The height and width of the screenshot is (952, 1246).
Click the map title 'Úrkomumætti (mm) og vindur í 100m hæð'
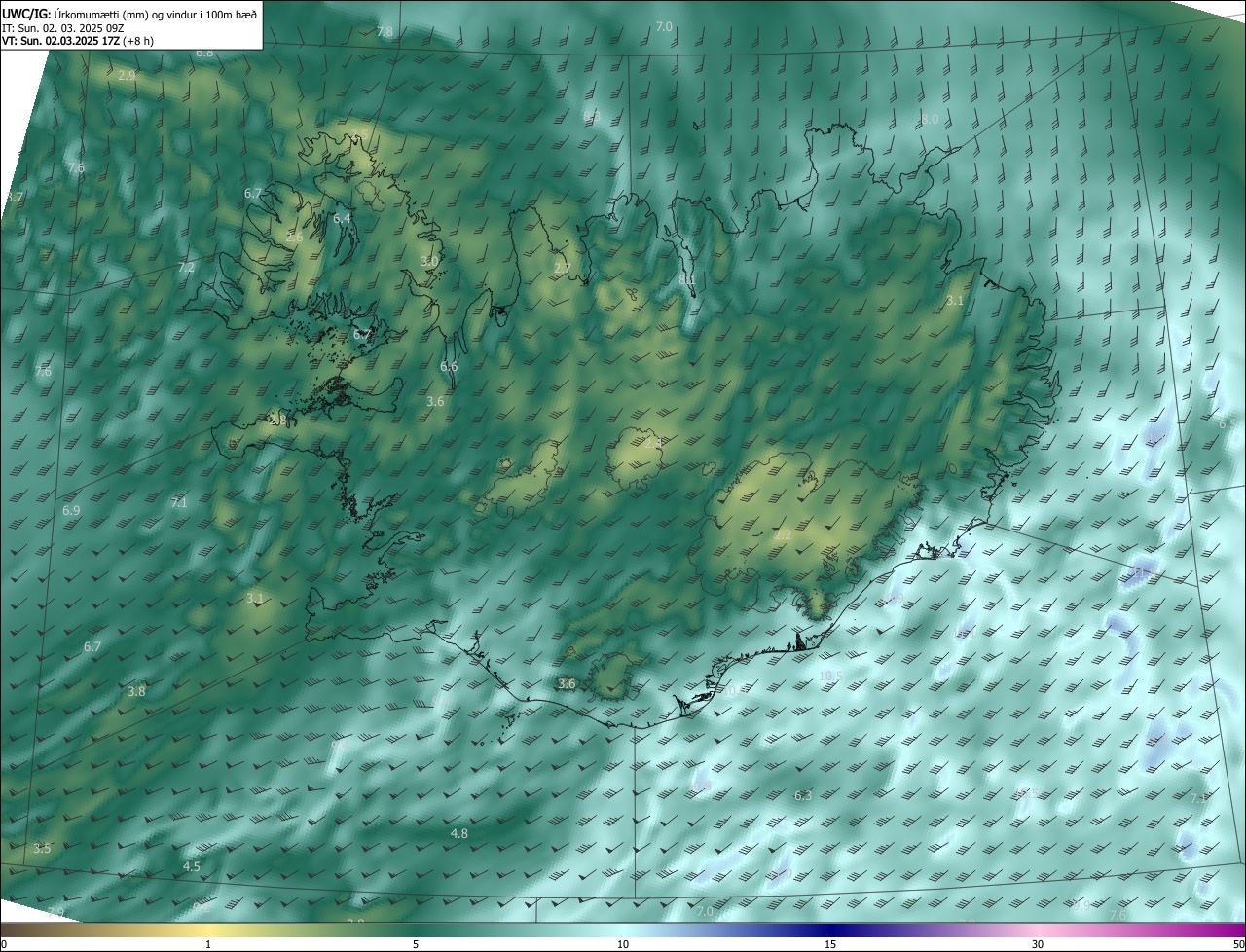click(x=154, y=14)
